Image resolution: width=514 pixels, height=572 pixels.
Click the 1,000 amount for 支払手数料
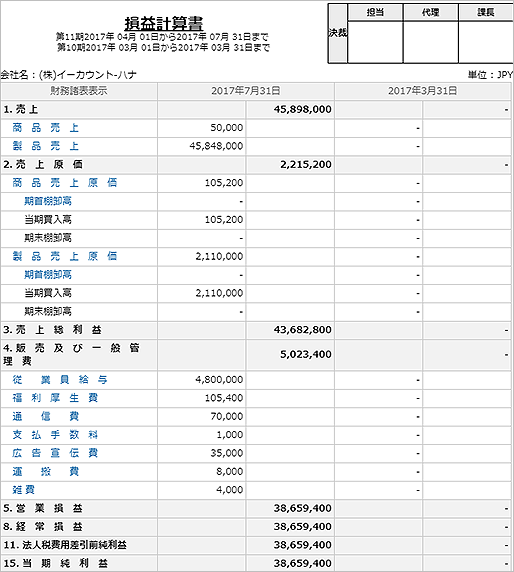(x=229, y=434)
